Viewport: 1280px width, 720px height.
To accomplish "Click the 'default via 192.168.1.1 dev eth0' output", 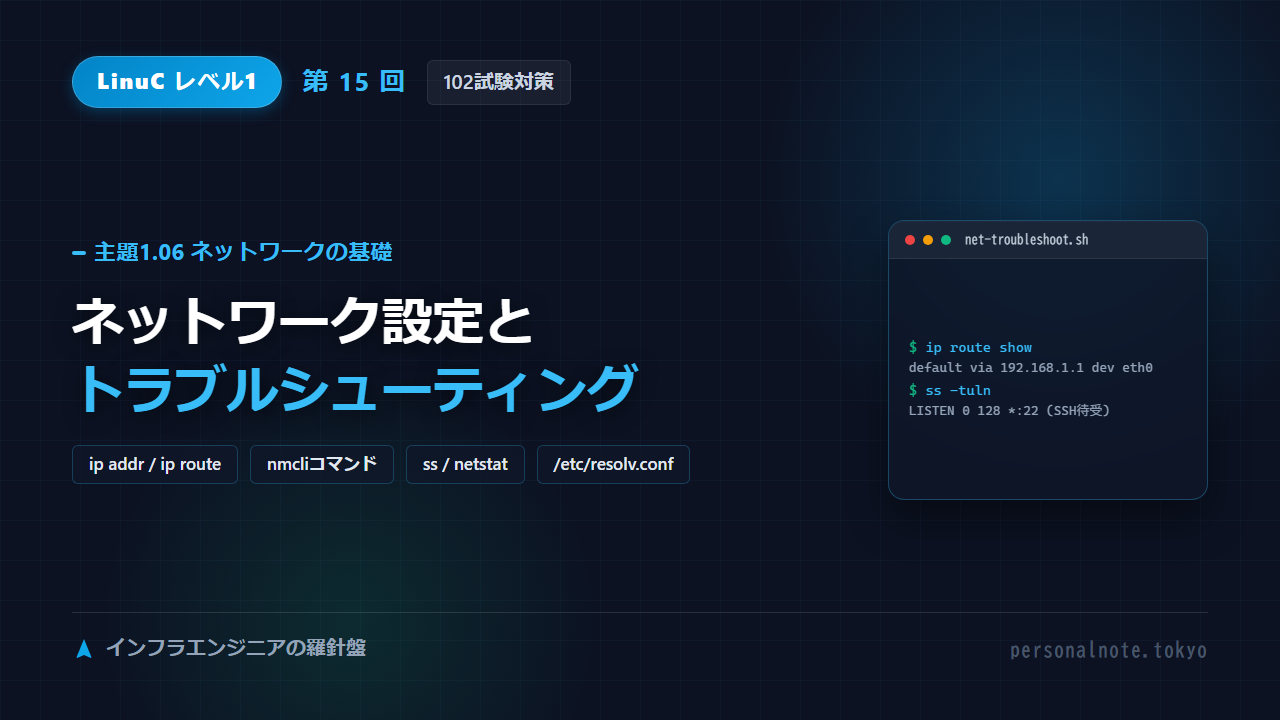I will (1031, 368).
